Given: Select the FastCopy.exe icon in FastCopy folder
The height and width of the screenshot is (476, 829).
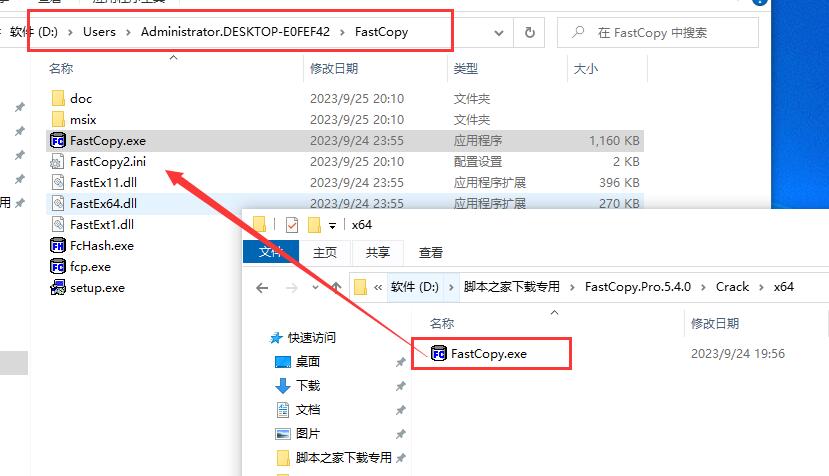Looking at the screenshot, I should click(x=58, y=141).
